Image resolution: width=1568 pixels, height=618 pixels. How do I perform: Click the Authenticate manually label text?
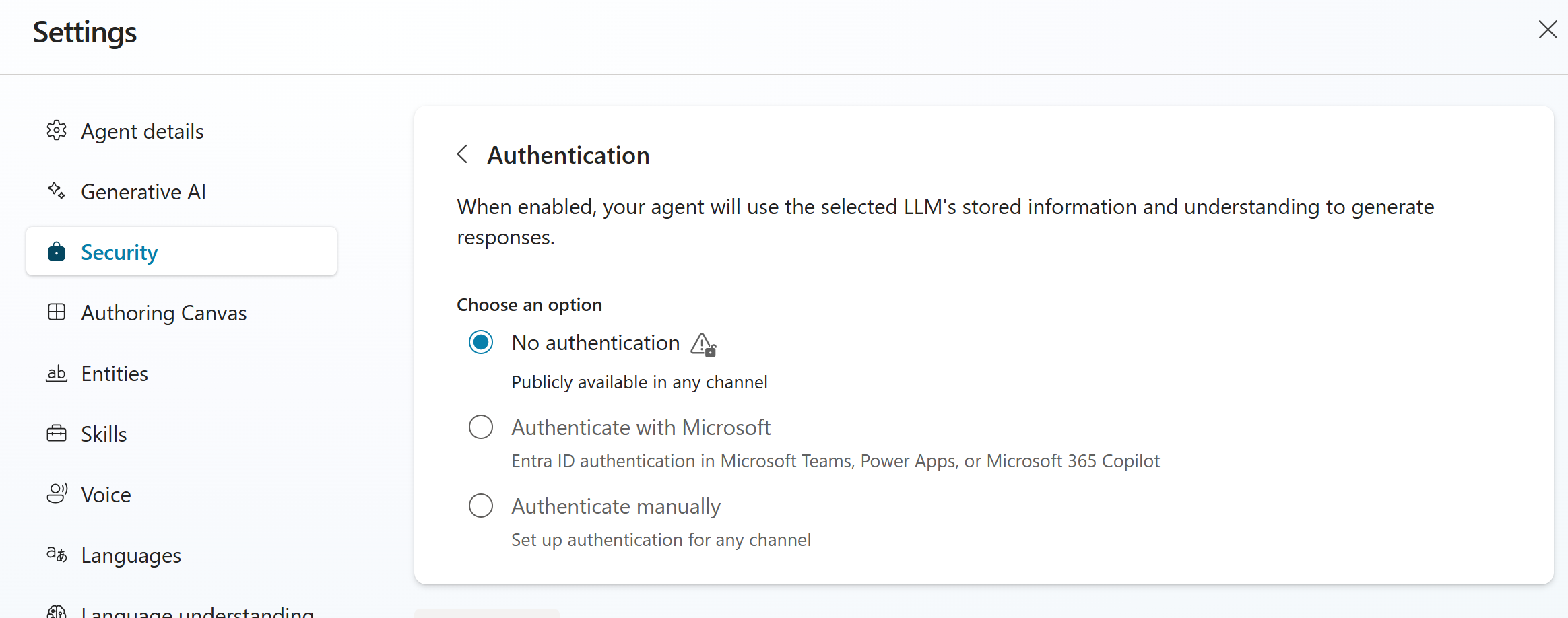click(616, 506)
